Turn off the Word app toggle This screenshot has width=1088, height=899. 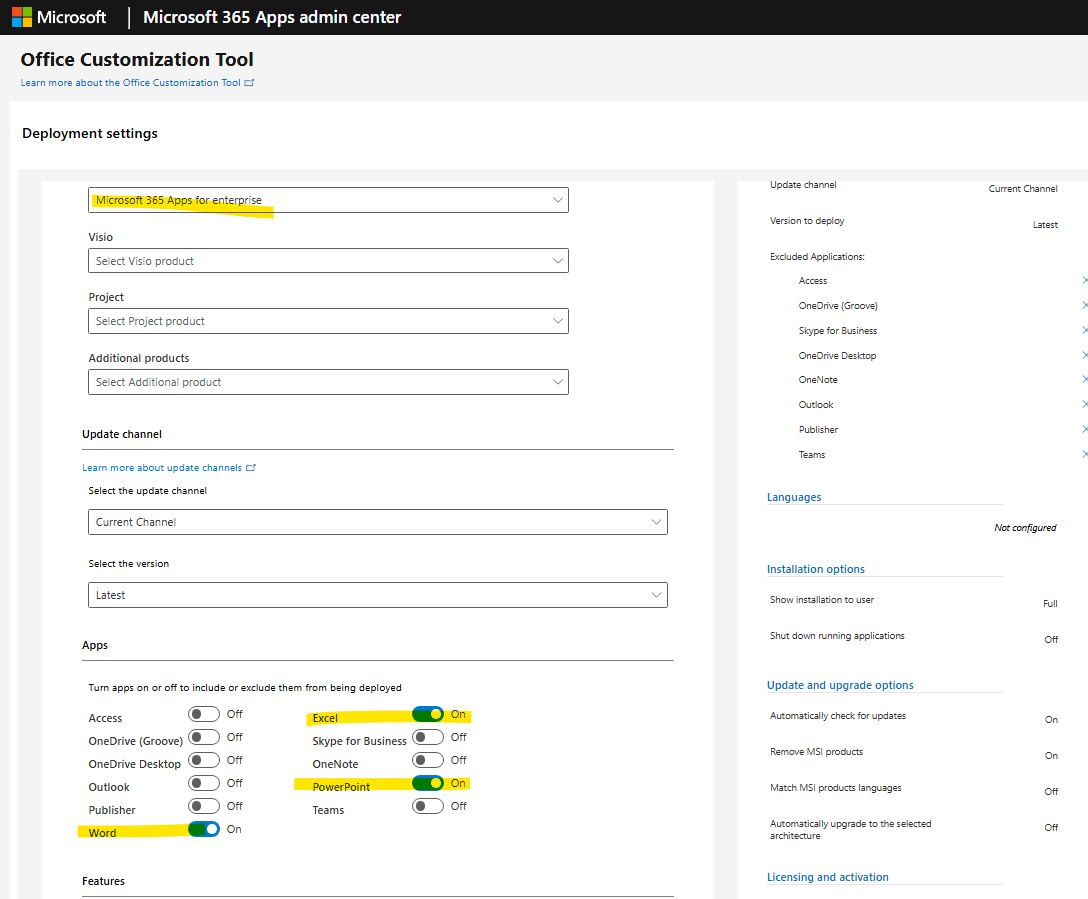(203, 829)
